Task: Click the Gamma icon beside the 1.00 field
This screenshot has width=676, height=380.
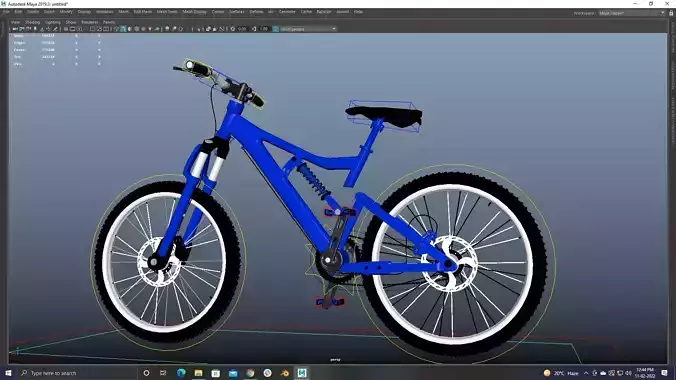Action: [x=254, y=29]
